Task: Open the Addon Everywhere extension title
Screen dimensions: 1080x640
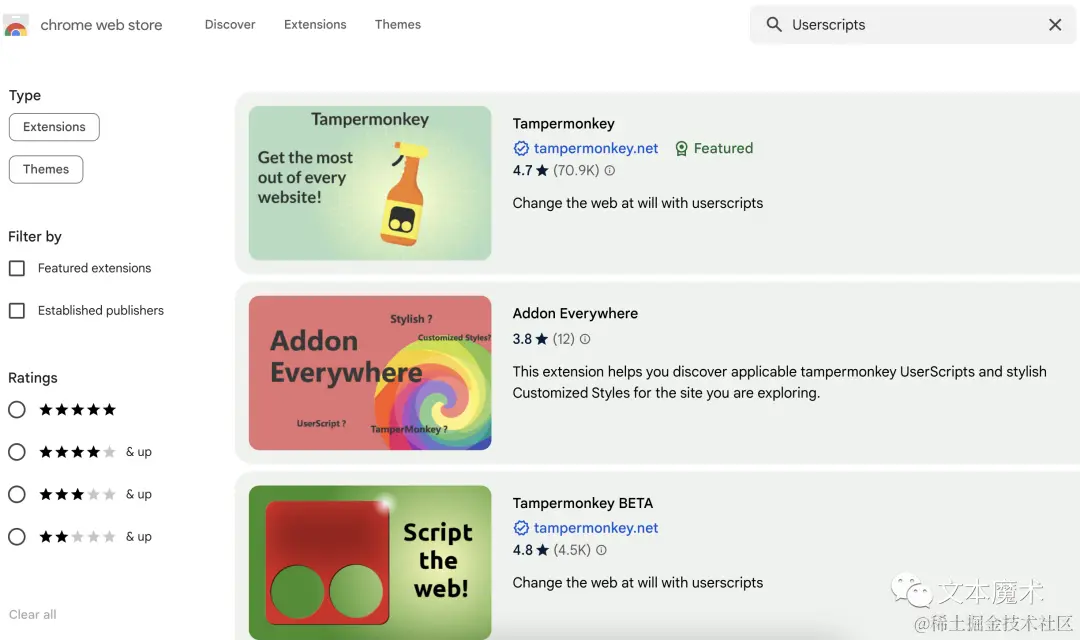Action: point(575,313)
